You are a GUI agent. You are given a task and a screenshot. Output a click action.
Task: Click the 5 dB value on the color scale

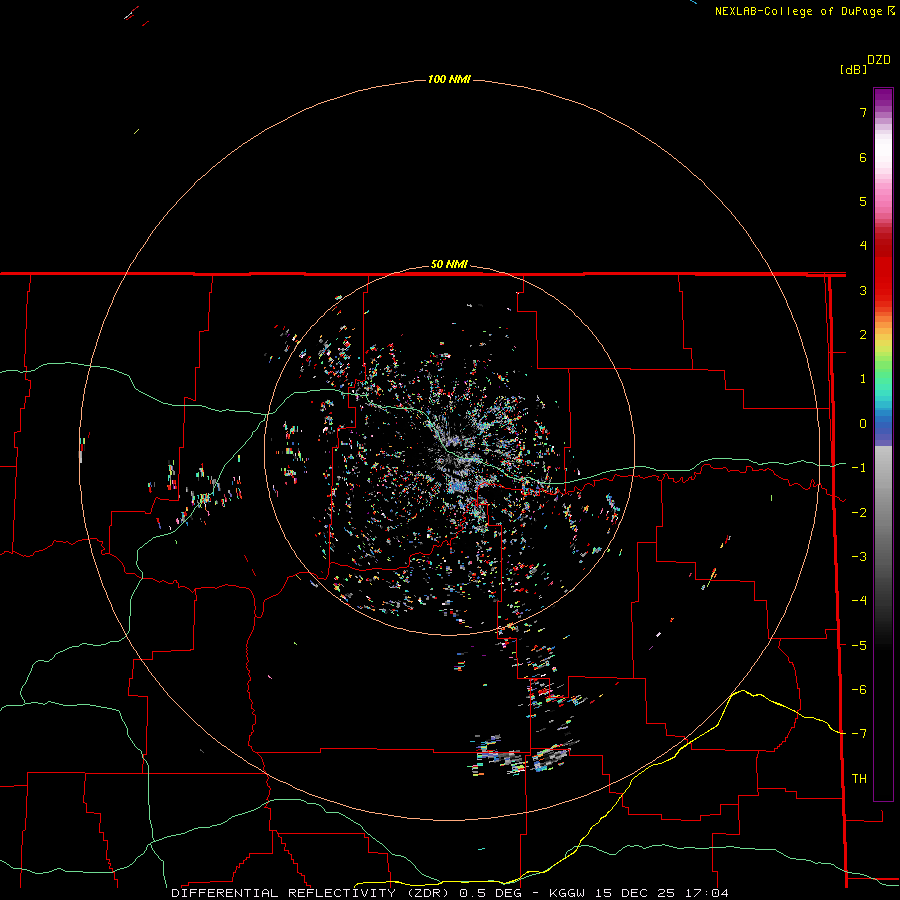click(x=863, y=201)
